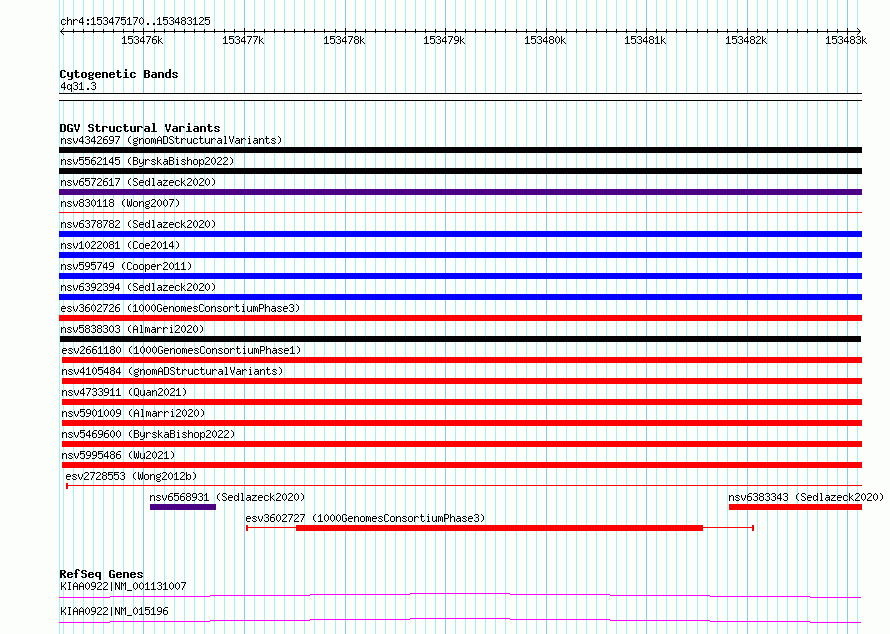Image resolution: width=890 pixels, height=634 pixels.
Task: Click the black nsv4342697 variant bar
Action: [x=460, y=150]
